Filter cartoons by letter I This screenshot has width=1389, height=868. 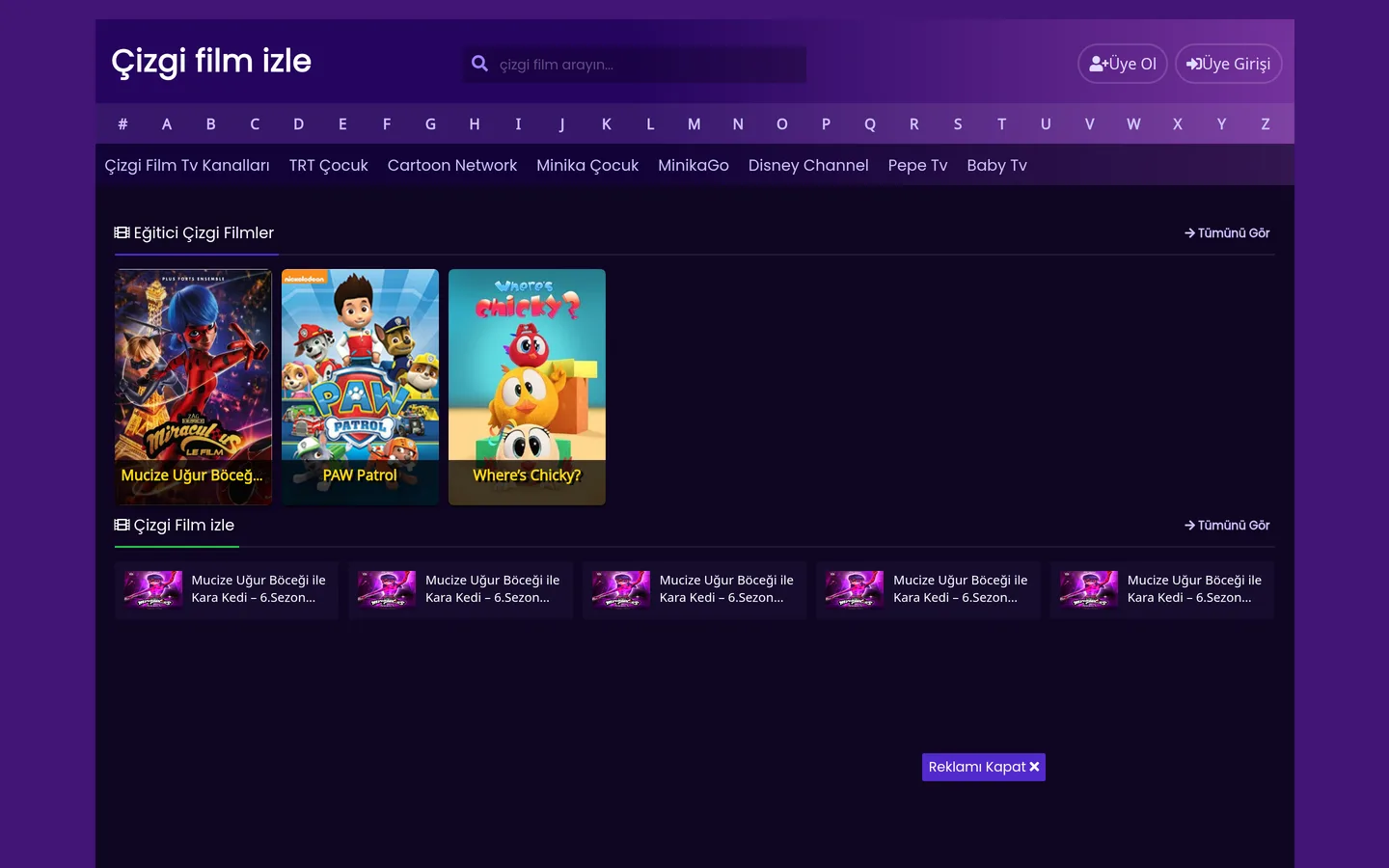pyautogui.click(x=518, y=123)
